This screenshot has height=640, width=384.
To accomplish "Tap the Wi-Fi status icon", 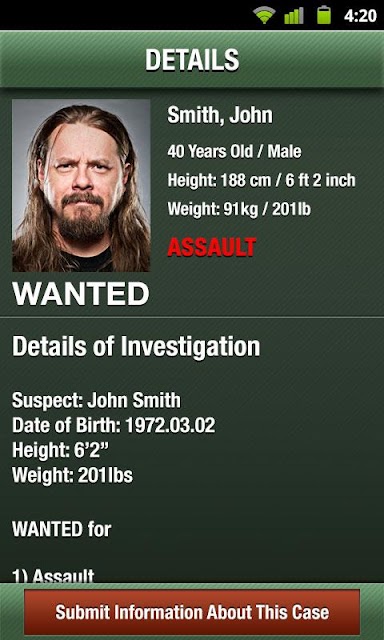I will (264, 16).
